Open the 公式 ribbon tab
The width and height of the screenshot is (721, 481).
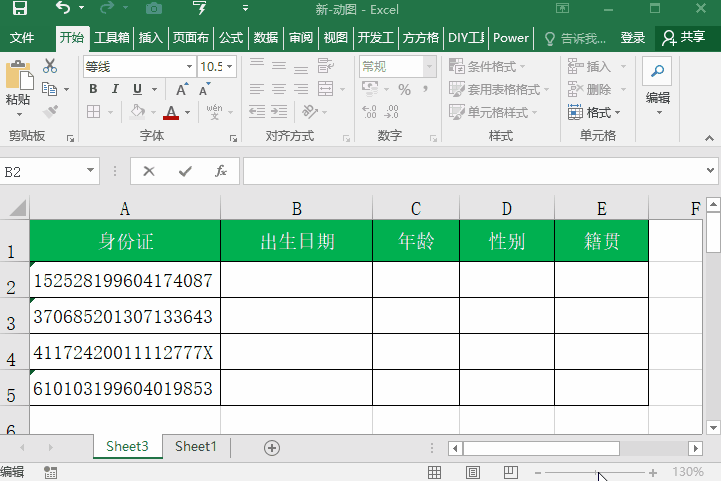point(231,38)
